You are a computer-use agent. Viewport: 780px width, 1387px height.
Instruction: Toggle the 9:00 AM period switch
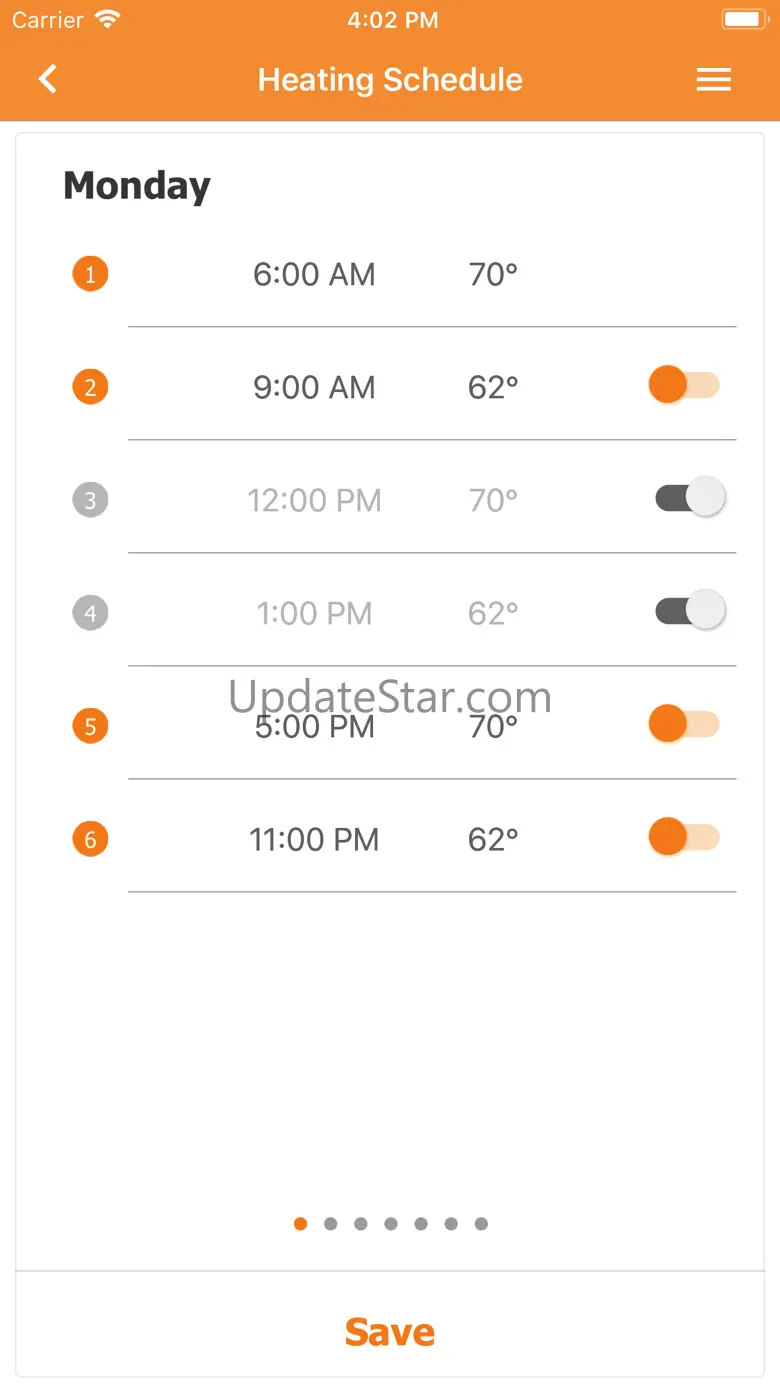(x=685, y=385)
